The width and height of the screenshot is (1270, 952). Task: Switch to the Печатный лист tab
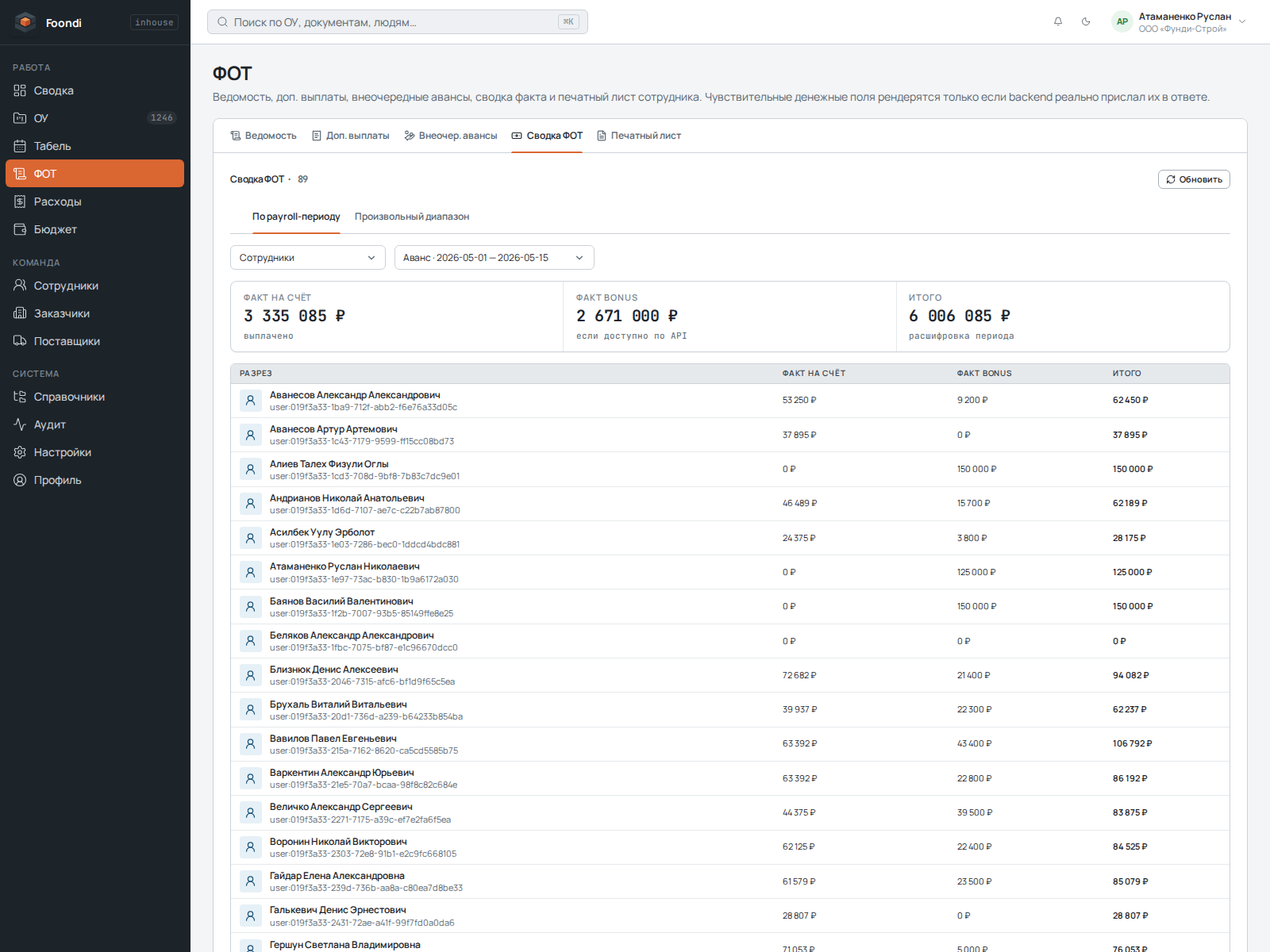(x=639, y=136)
